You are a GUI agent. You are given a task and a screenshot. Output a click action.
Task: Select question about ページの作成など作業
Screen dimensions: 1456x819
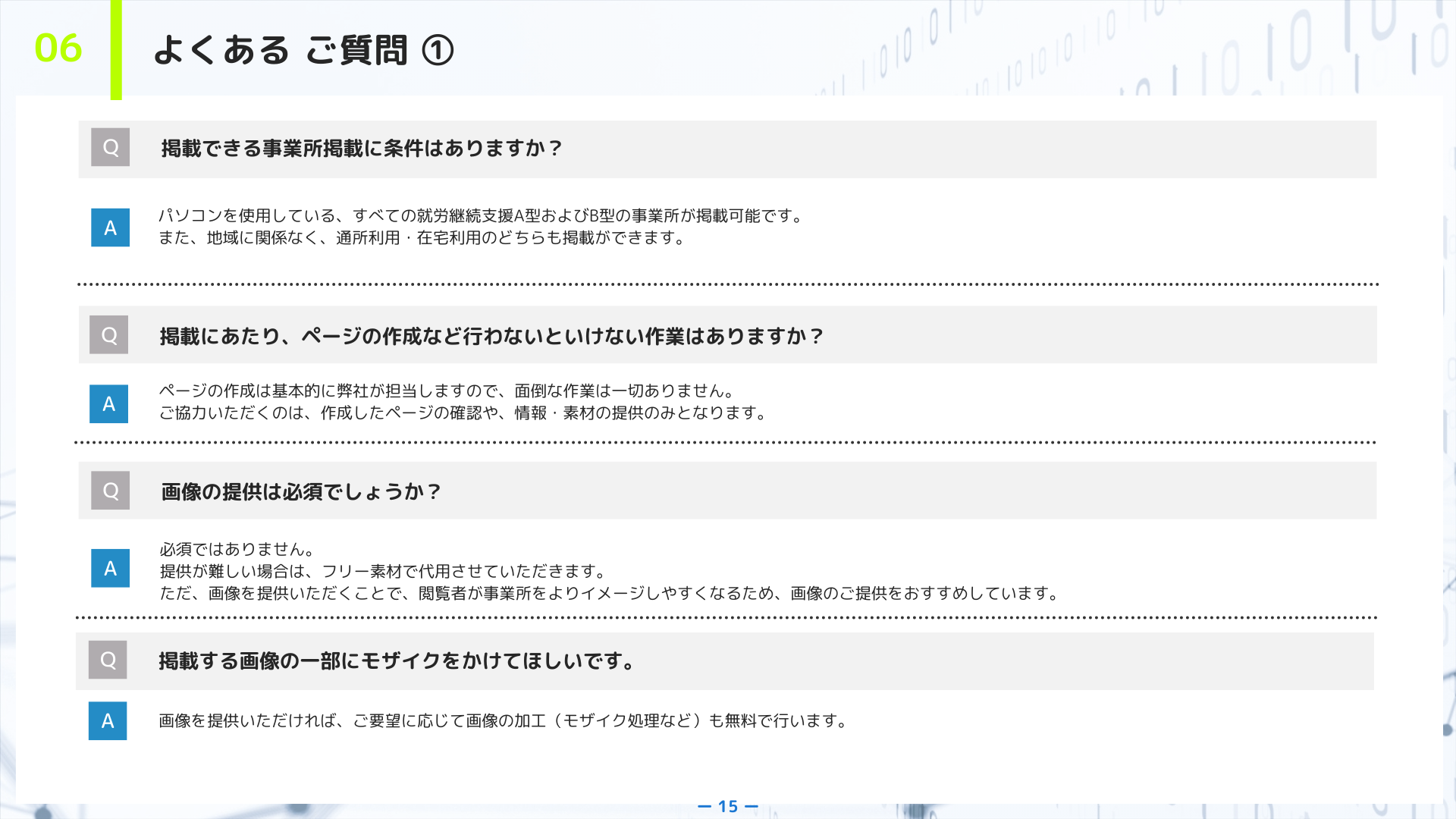point(491,336)
